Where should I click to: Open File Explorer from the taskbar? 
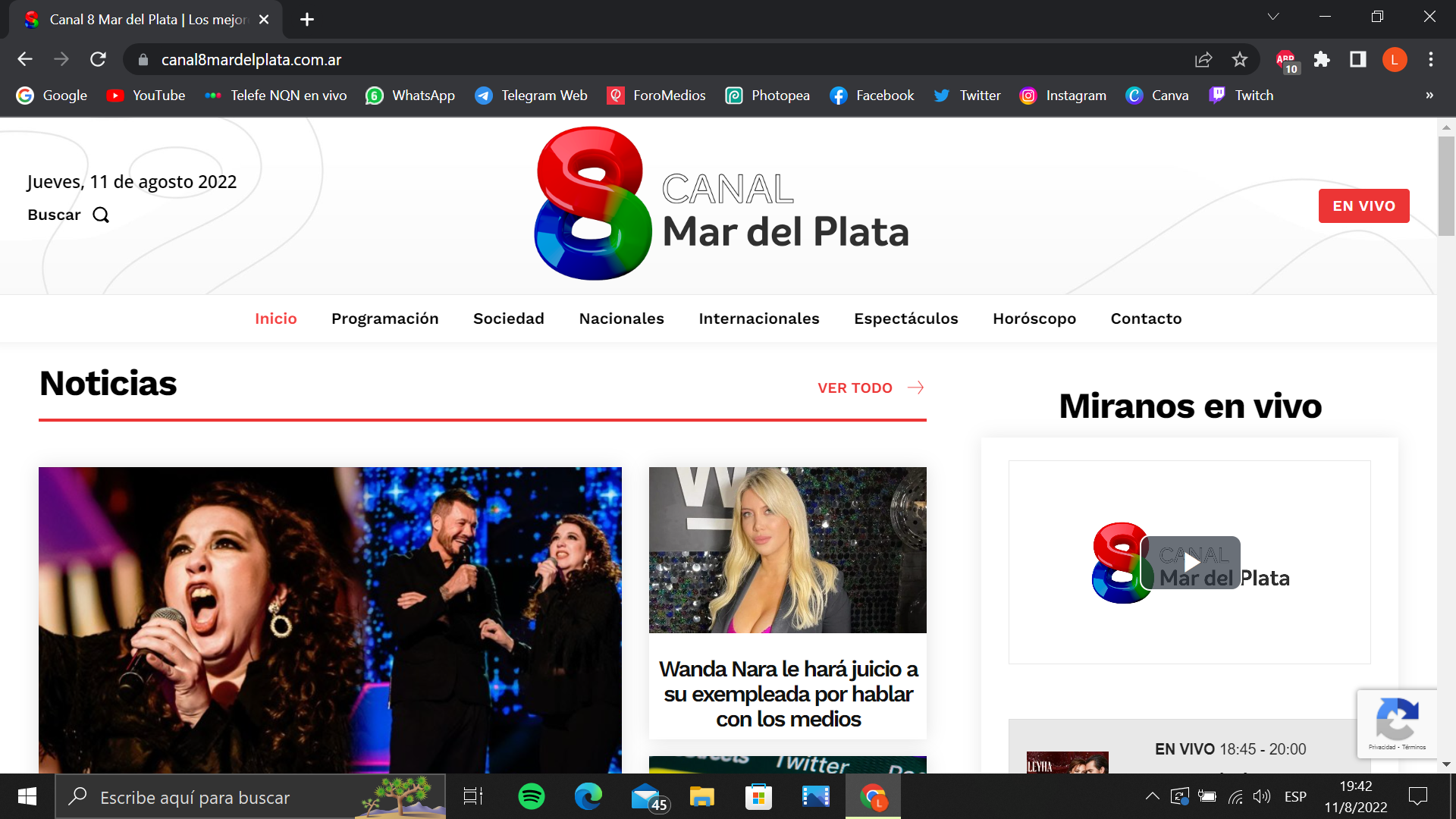pos(701,796)
